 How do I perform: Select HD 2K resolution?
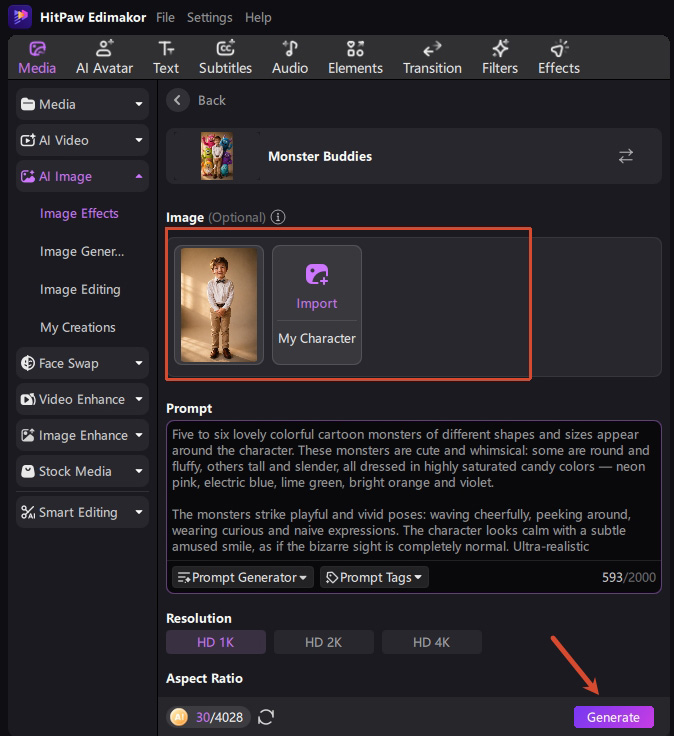click(324, 642)
